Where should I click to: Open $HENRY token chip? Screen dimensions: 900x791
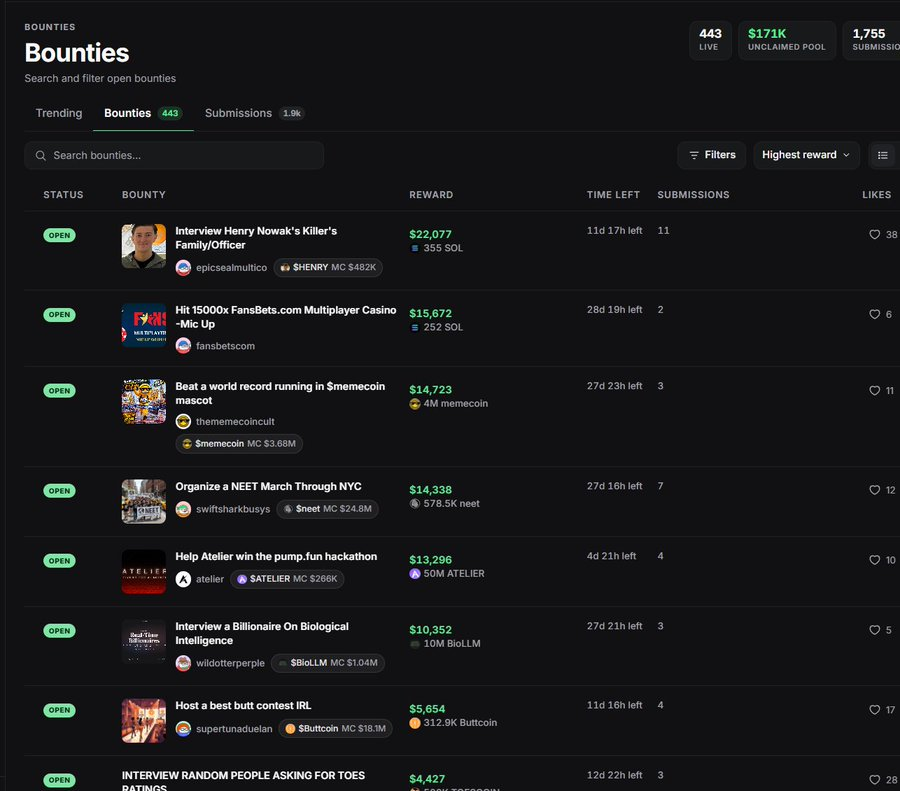pos(328,267)
